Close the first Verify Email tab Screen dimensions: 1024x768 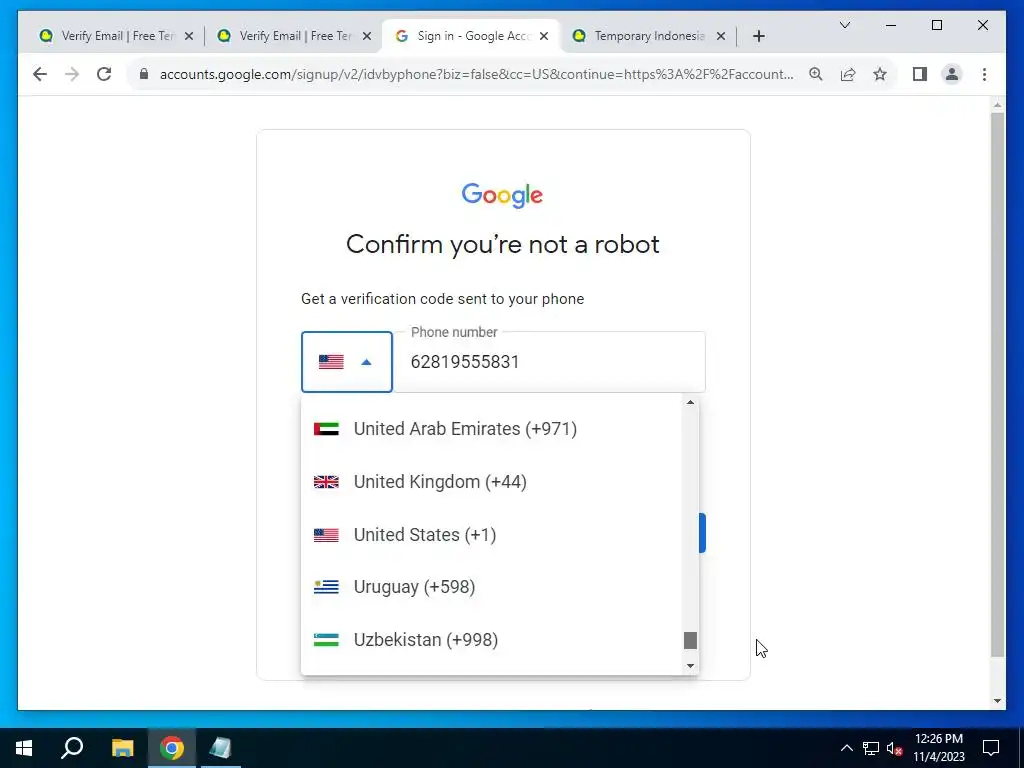[189, 36]
